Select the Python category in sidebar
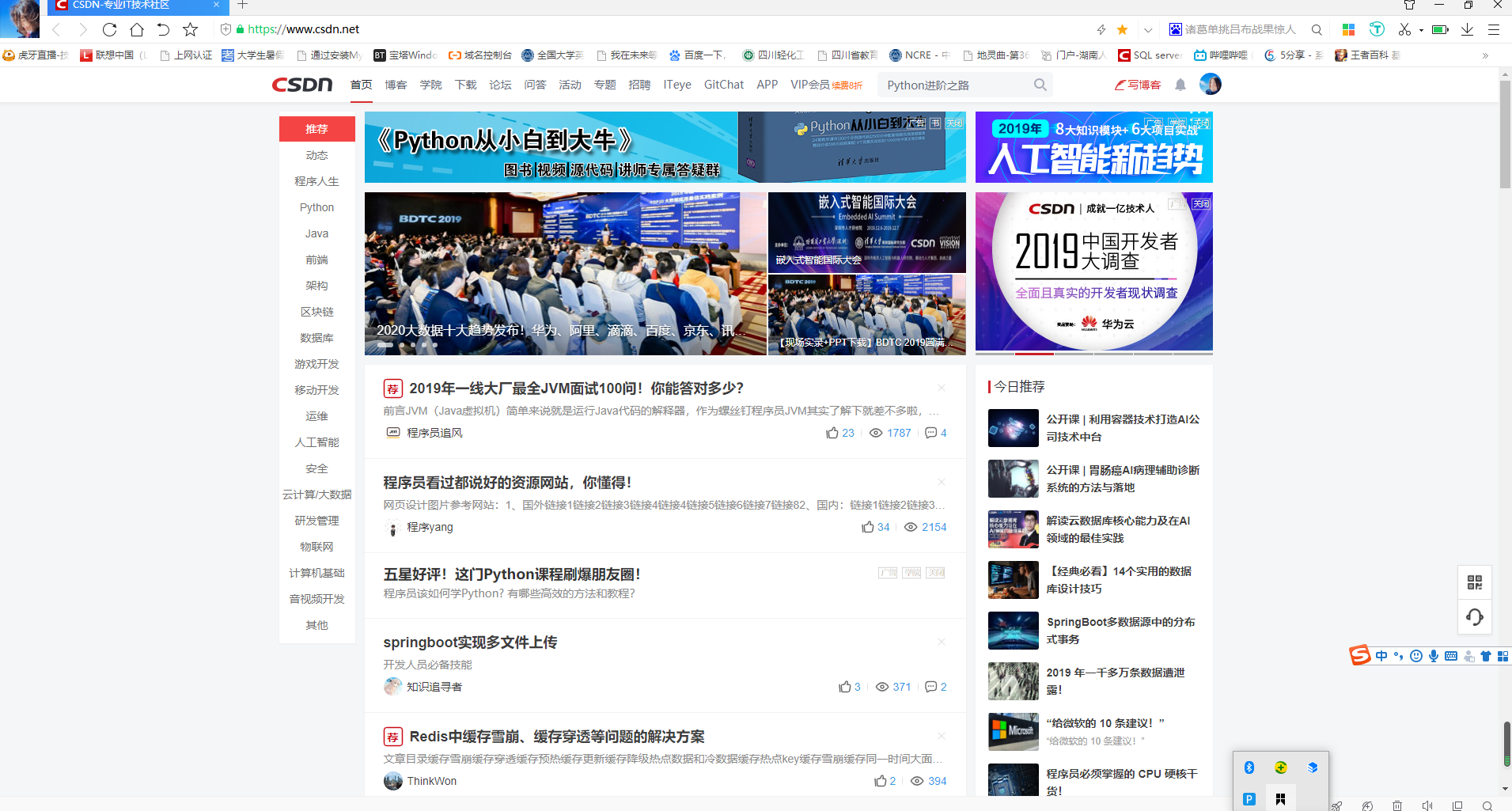1512x811 pixels. [316, 207]
